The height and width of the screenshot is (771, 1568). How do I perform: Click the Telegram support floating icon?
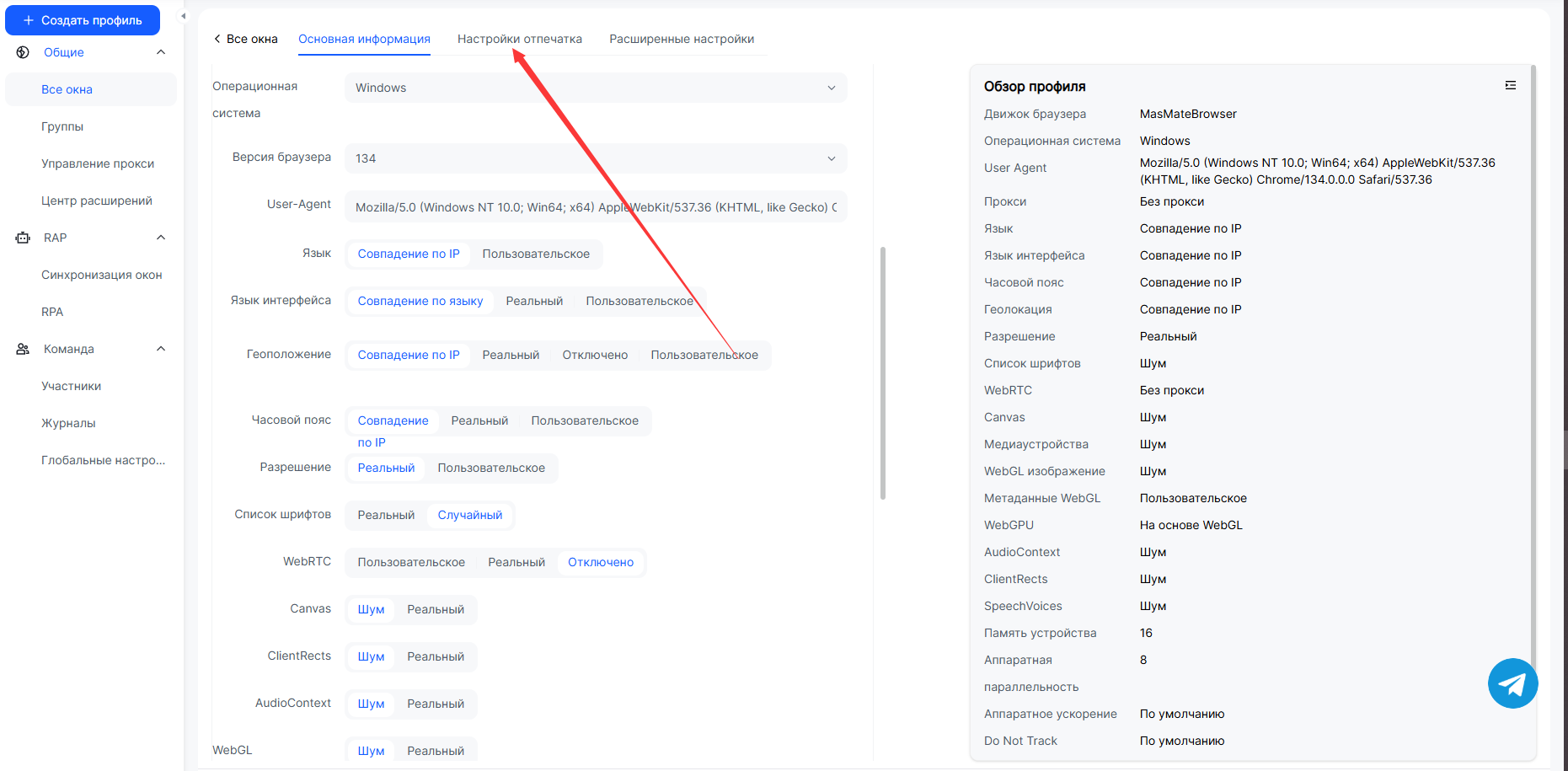click(1512, 683)
